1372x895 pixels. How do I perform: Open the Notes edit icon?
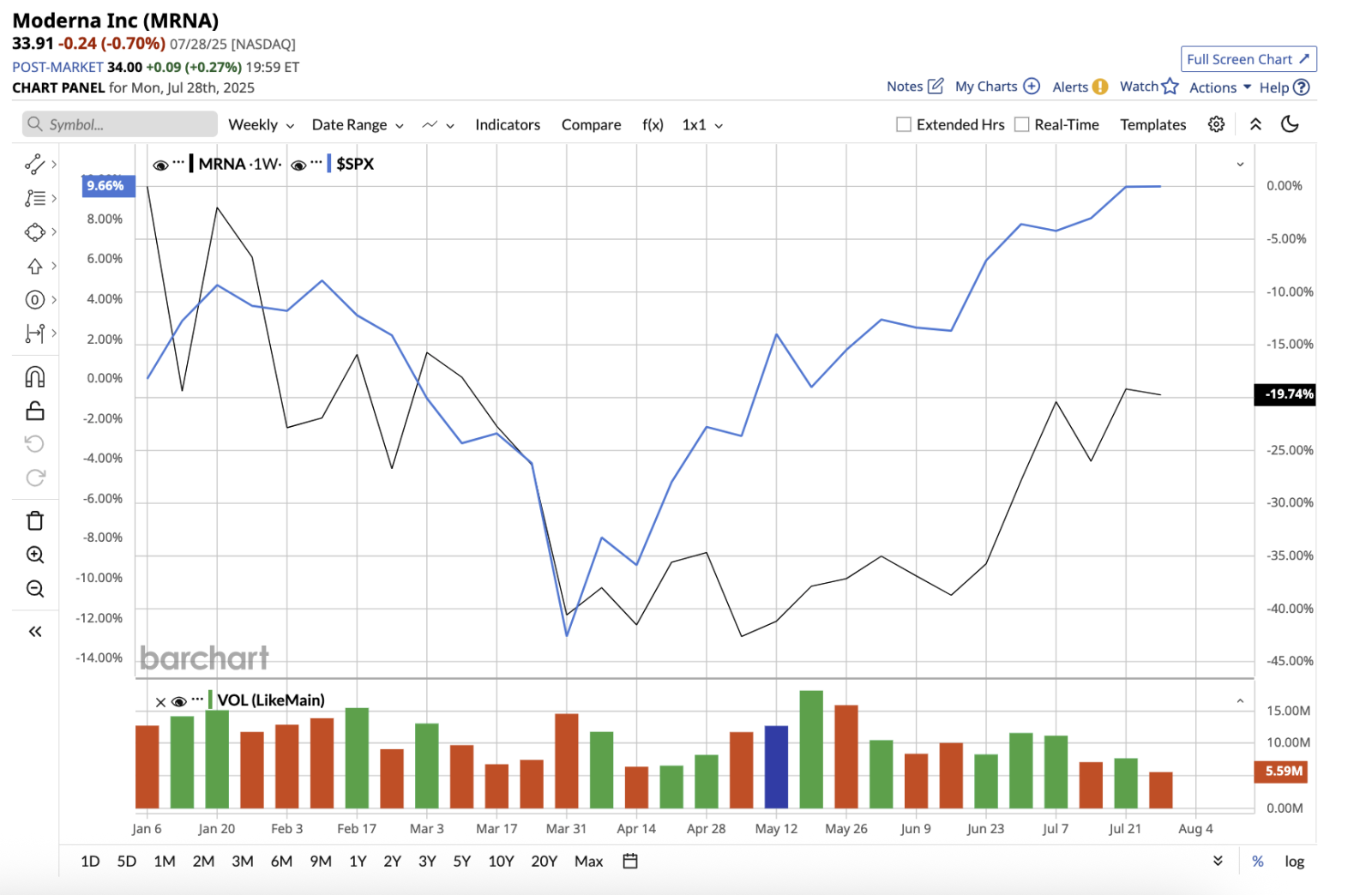pos(936,86)
